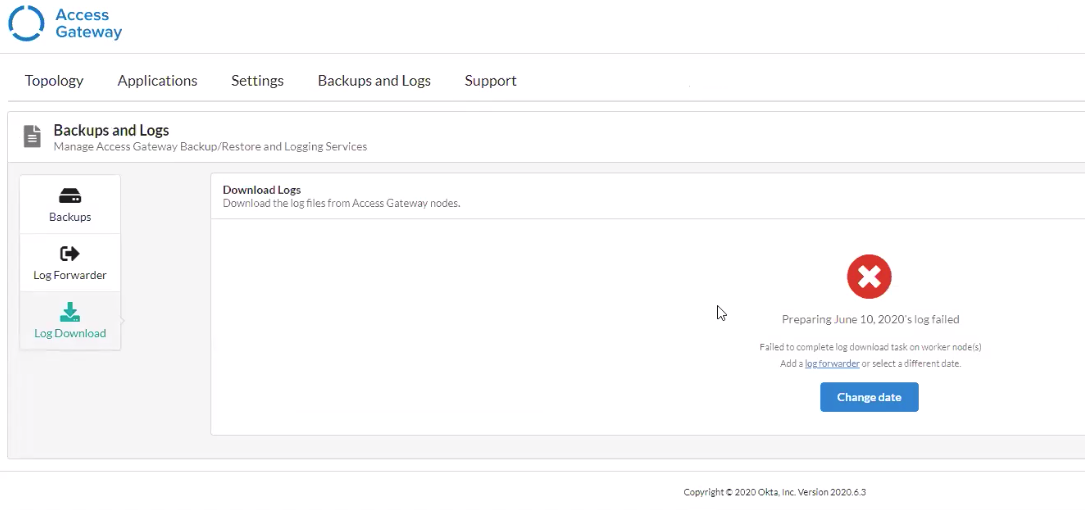The image size is (1085, 510).
Task: Click the document icon beside the page heading
Action: (x=32, y=137)
